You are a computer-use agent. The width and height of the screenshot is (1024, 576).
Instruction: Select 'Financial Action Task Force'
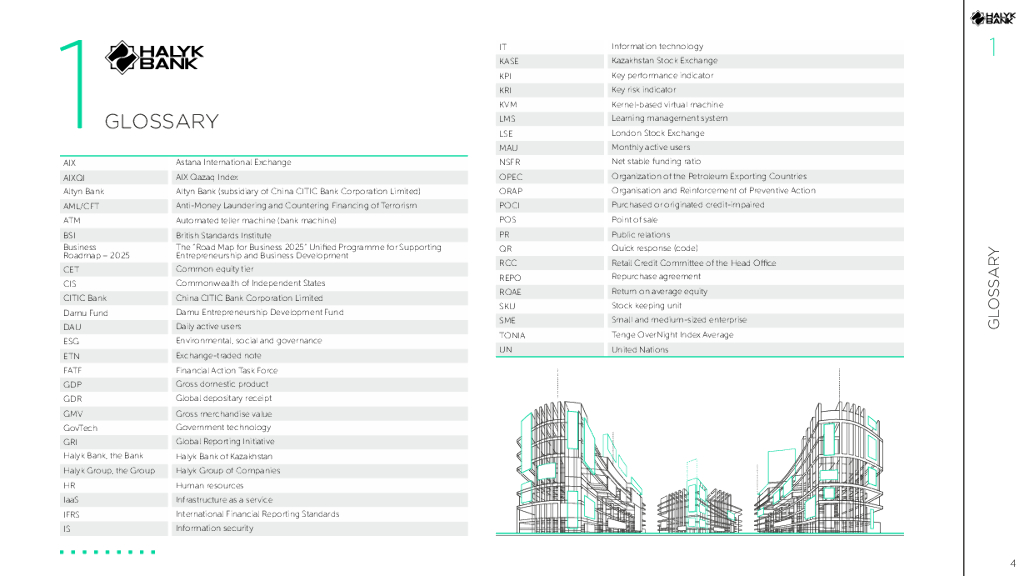coord(227,370)
